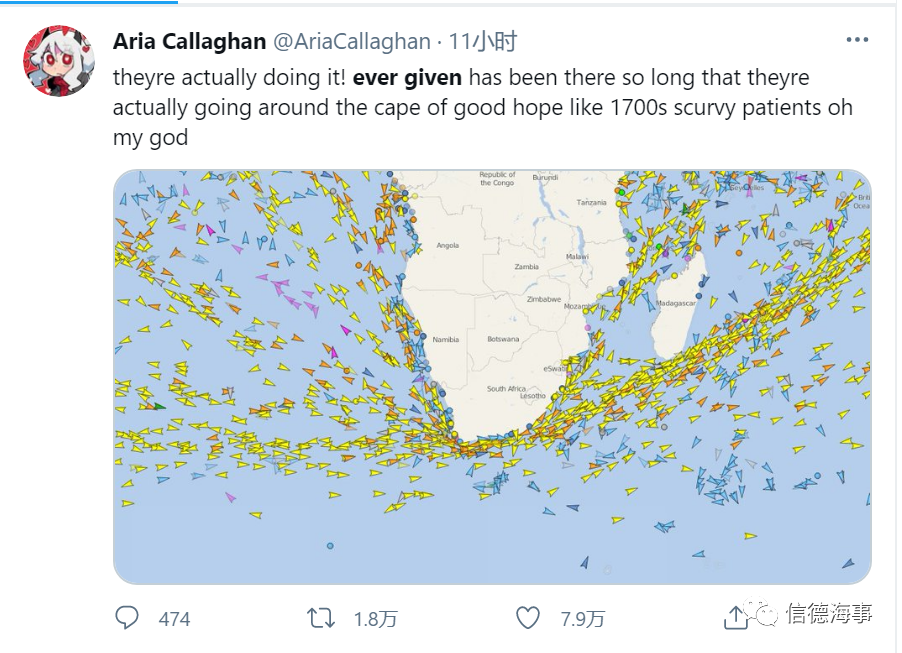This screenshot has width=902, height=653.
Task: Click the retweet arrows icon
Action: [x=321, y=618]
